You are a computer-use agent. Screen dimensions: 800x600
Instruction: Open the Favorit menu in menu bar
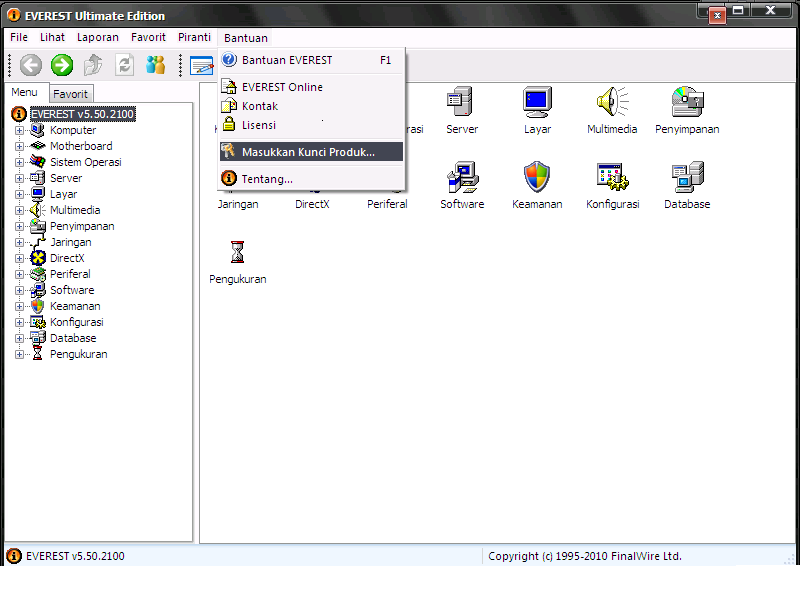coord(148,37)
